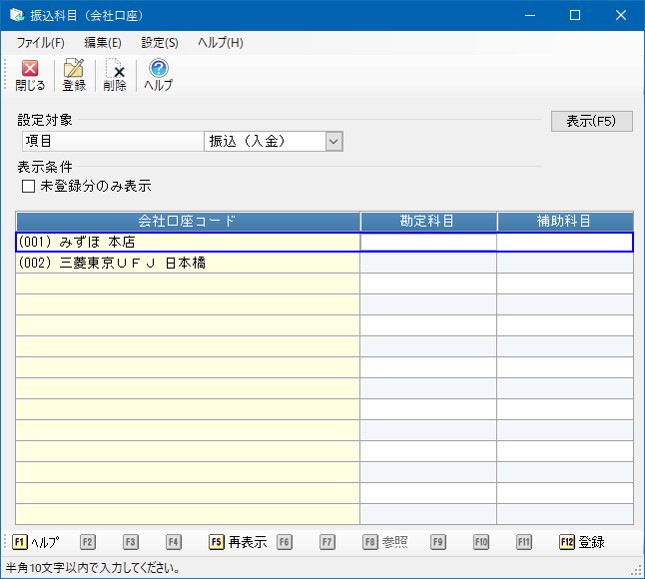
Task: Open the ヘルプ(H) menu
Action: click(x=220, y=43)
